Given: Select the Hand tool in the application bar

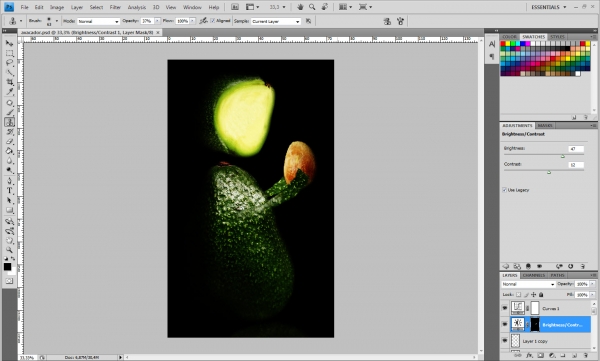Looking at the screenshot, I should (300, 7).
